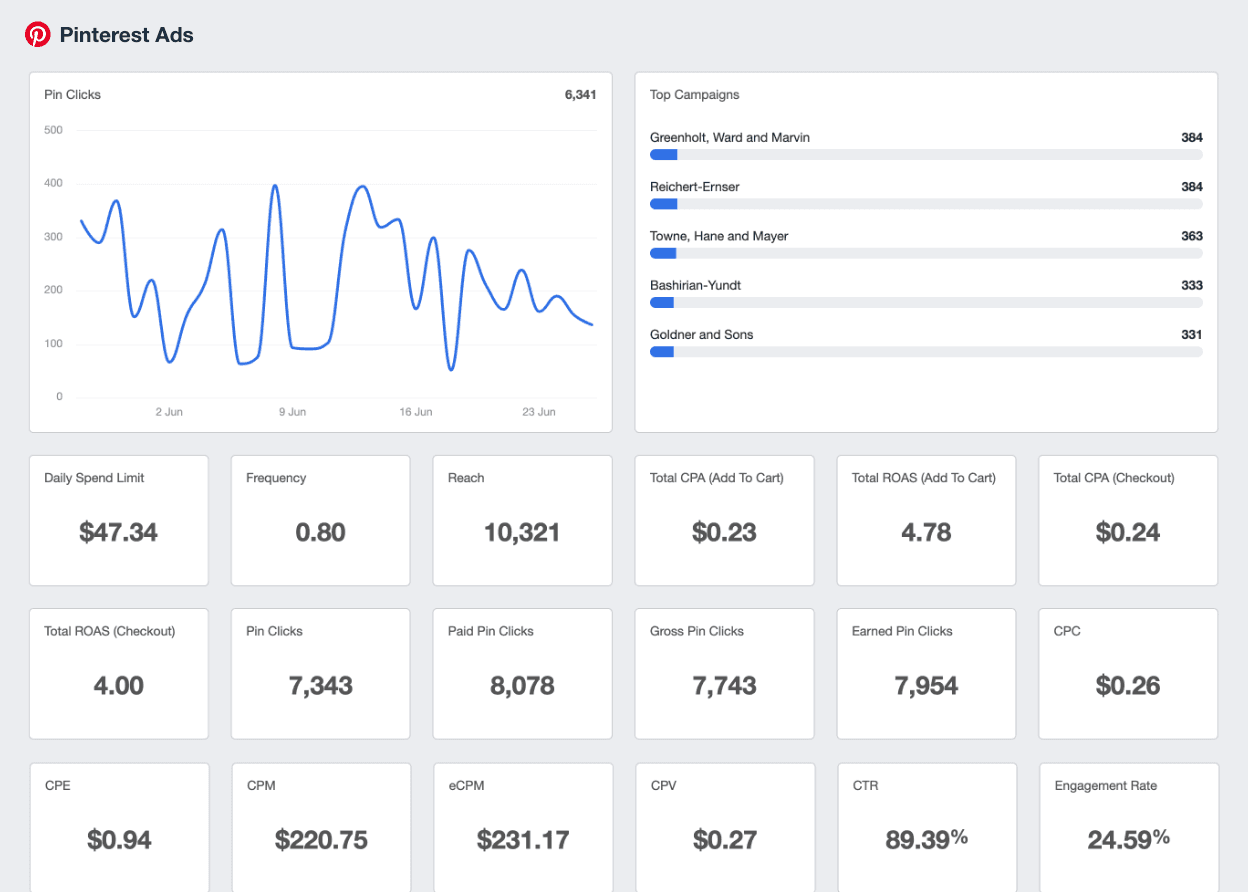Click the Total ROAS (Add To Cart) card
1248x892 pixels.
(926, 520)
